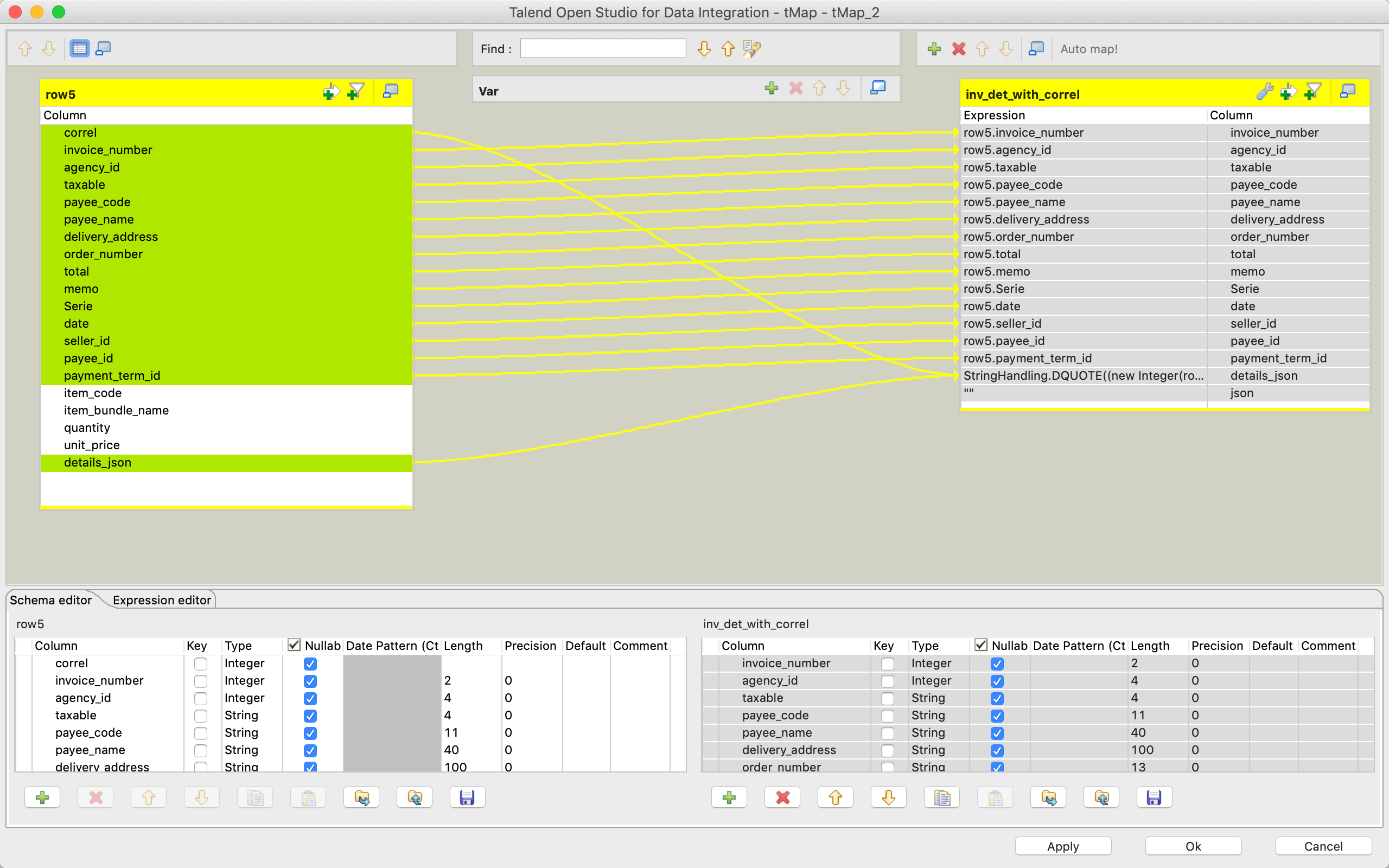Screen dimensions: 1389x868
Task: Select unit_price column in row5 table
Action: (x=227, y=445)
